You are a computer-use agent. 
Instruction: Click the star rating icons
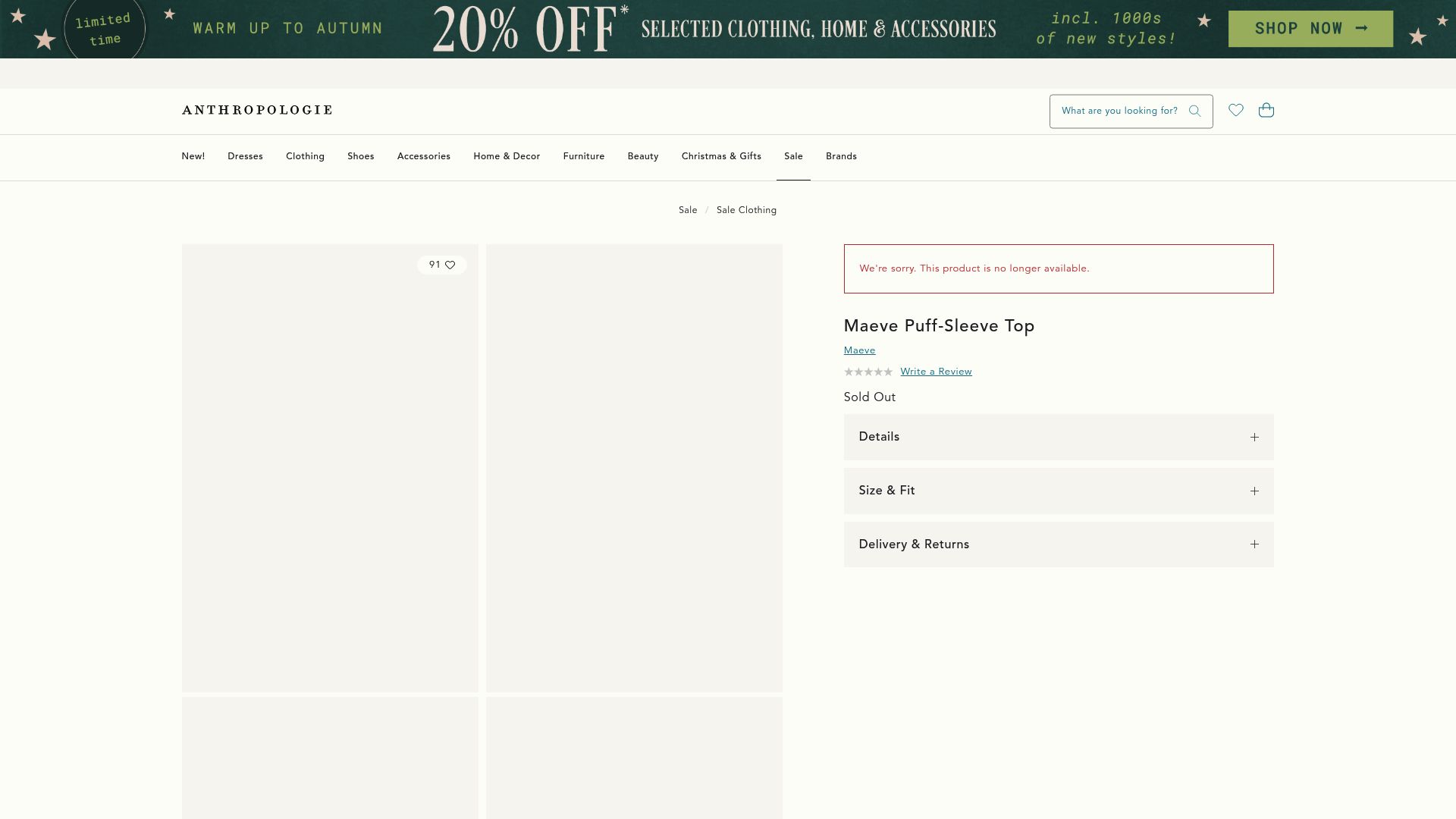pos(868,372)
